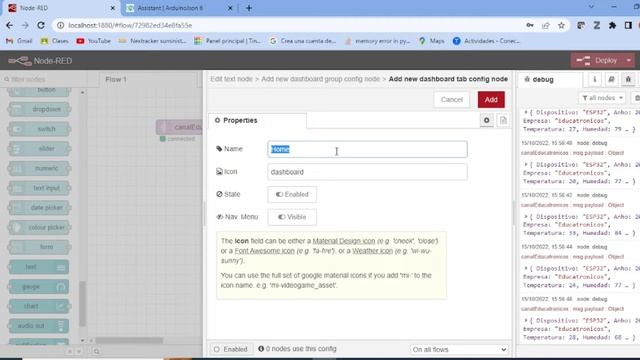
Task: Click the Name input field
Action: 367,149
